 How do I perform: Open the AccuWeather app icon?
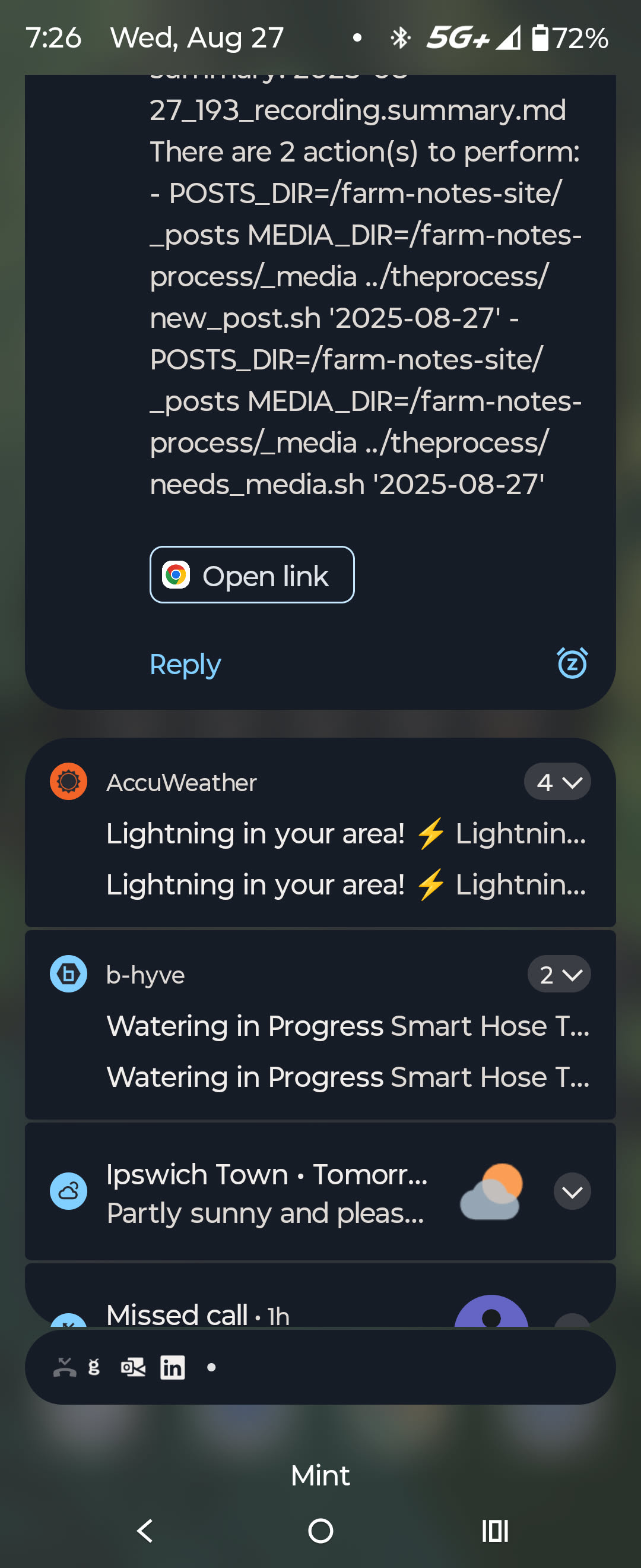68,781
